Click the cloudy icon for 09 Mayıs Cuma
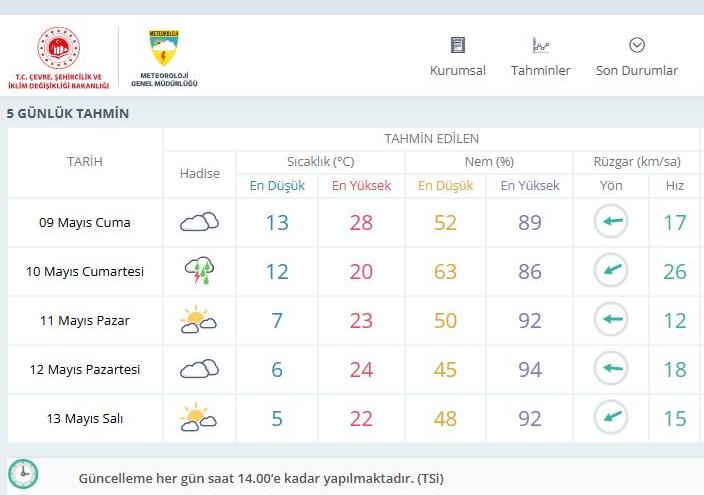The image size is (704, 495). point(199,221)
